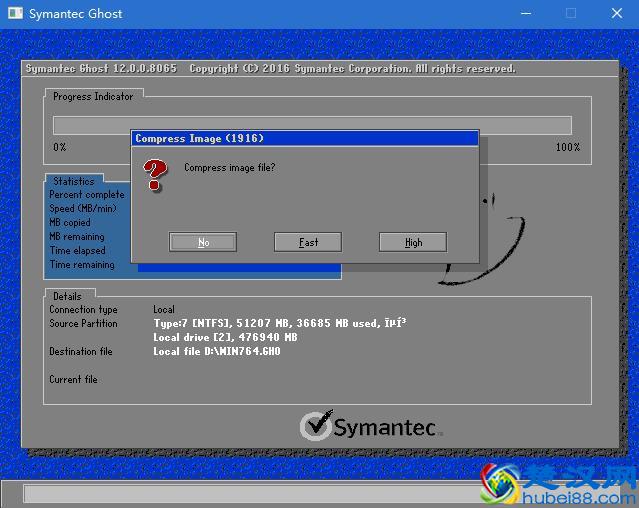Click the Details panel label
Viewport: 639px width, 508px height.
[x=67, y=296]
